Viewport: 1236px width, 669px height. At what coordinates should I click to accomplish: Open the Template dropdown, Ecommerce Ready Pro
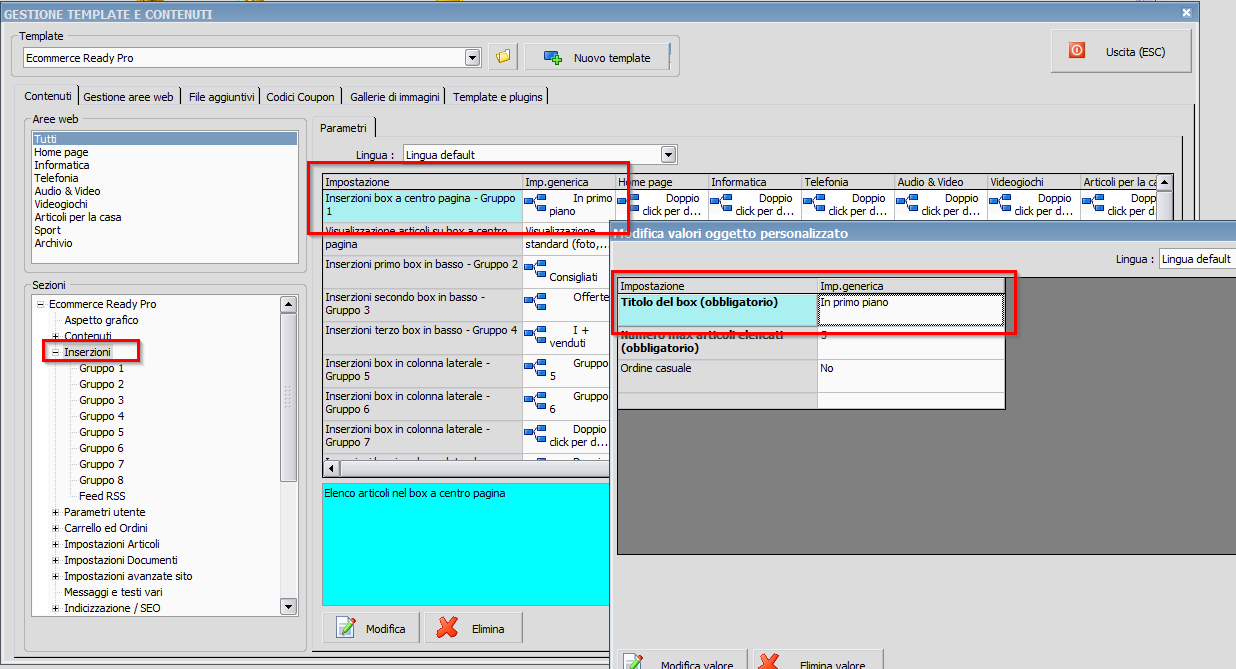[x=473, y=58]
